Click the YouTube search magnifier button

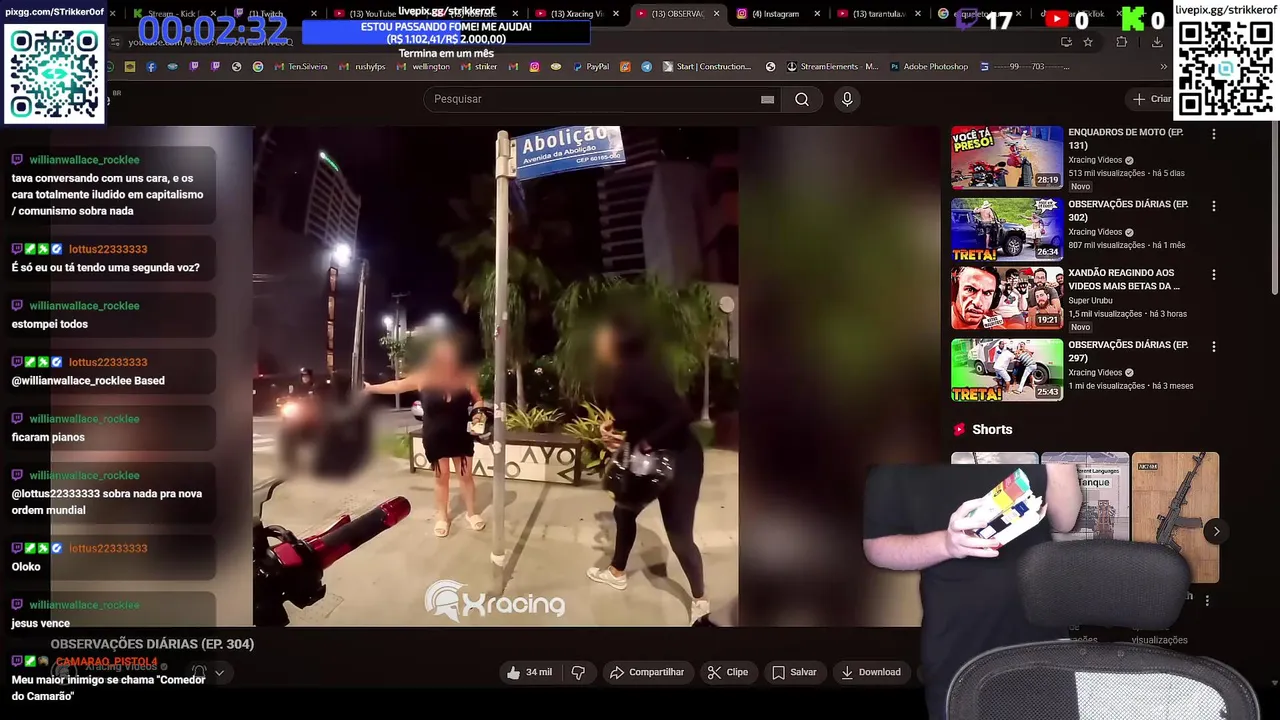pyautogui.click(x=802, y=99)
